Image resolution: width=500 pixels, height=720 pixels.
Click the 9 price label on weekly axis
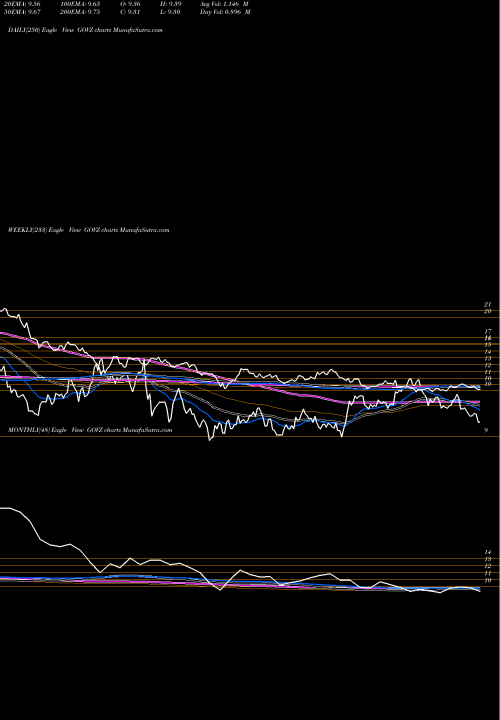(486, 430)
